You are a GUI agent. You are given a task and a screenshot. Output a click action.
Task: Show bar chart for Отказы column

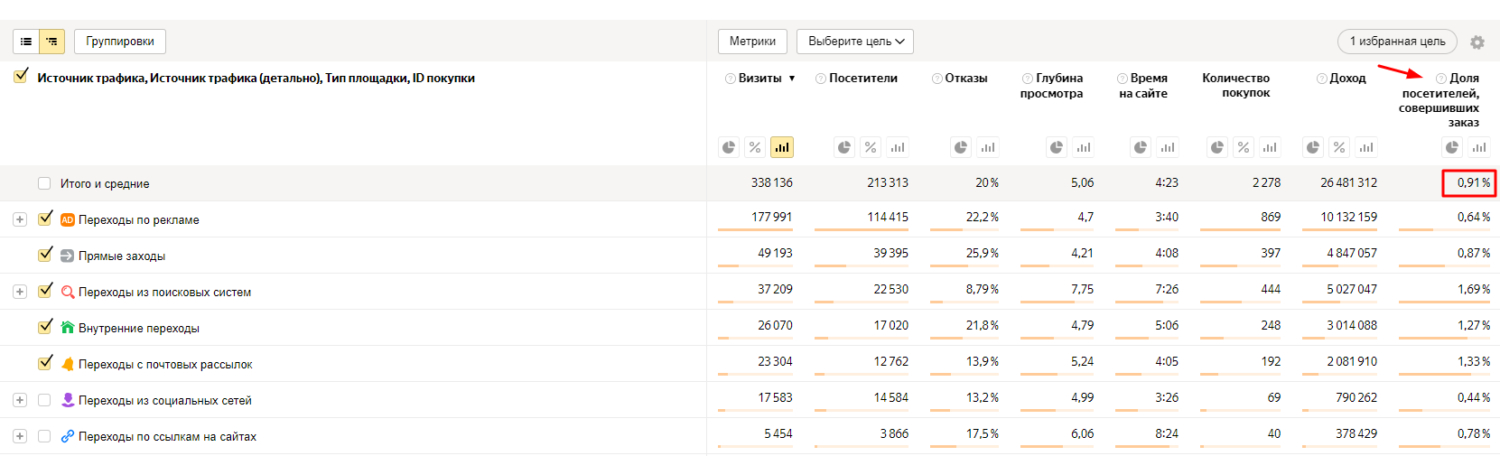pyautogui.click(x=987, y=147)
